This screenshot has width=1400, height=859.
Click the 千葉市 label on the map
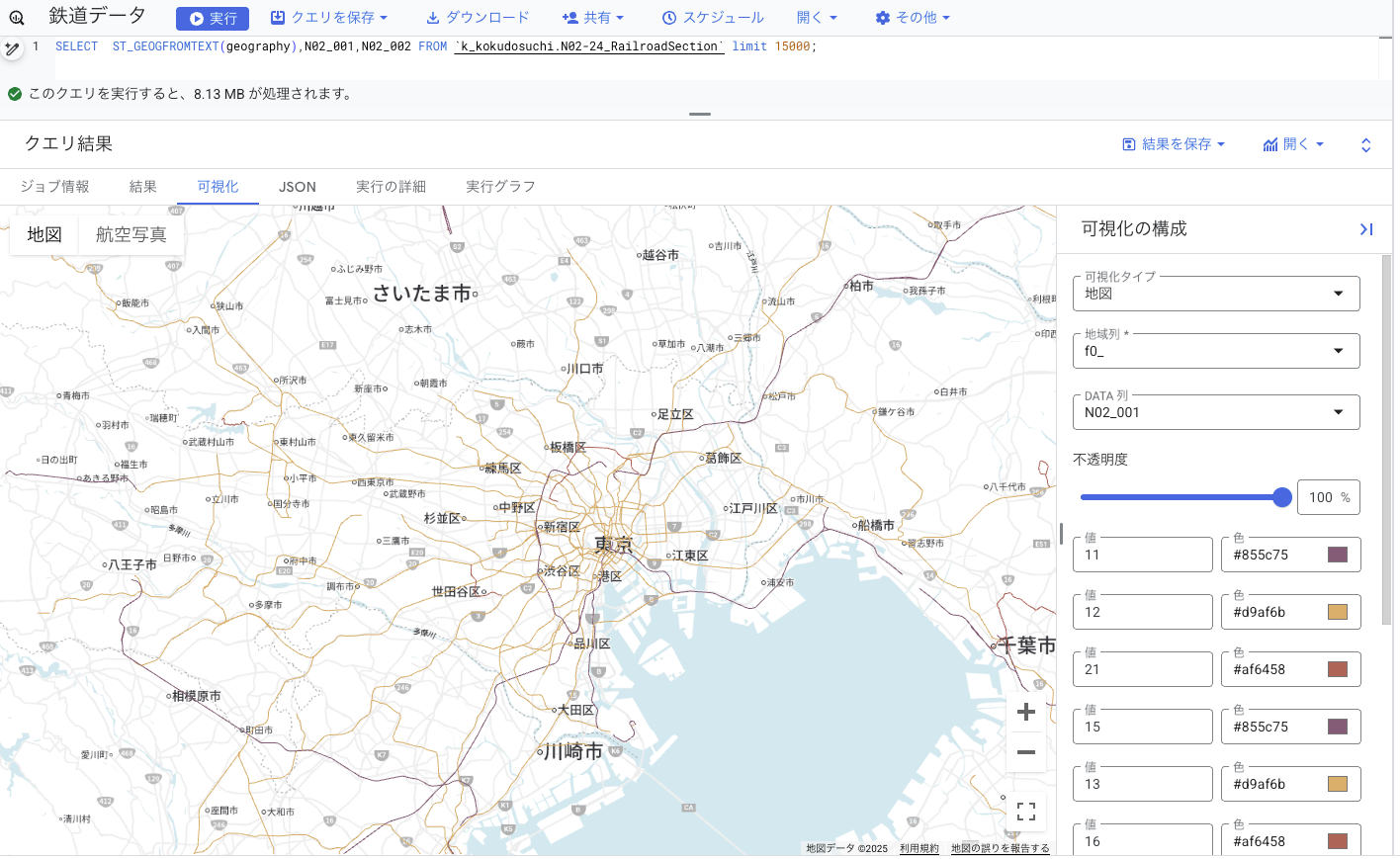point(1024,645)
